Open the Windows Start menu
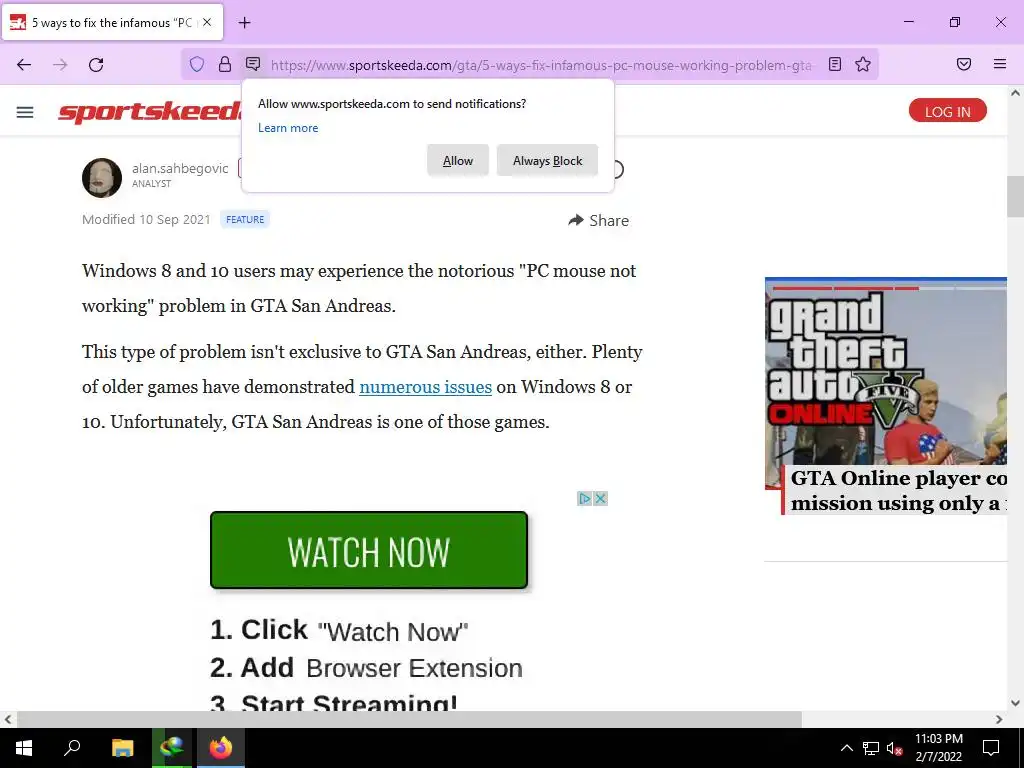This screenshot has height=768, width=1024. (24, 748)
